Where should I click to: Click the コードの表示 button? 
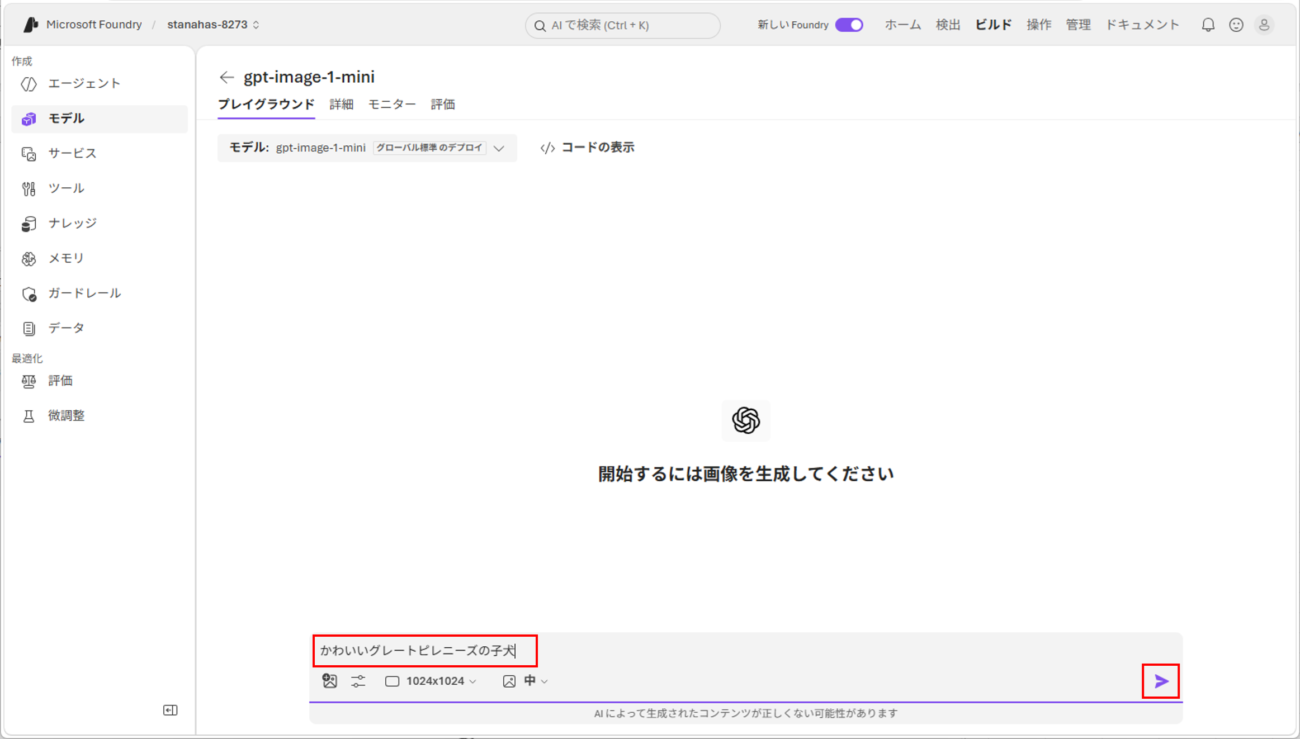click(587, 148)
